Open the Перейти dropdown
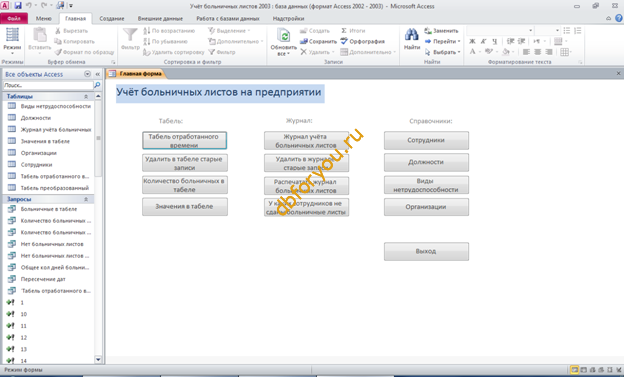Screen dimensions: 624x377 442,41
